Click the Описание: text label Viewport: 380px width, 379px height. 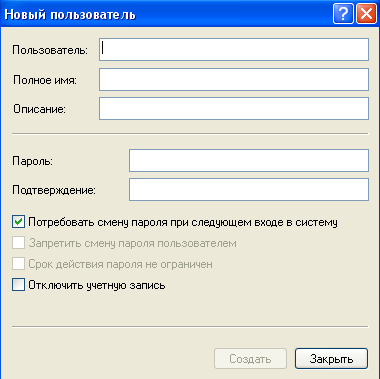point(39,109)
